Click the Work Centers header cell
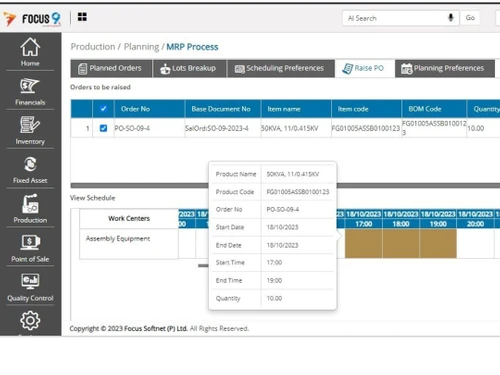The height and width of the screenshot is (375, 500). click(129, 218)
